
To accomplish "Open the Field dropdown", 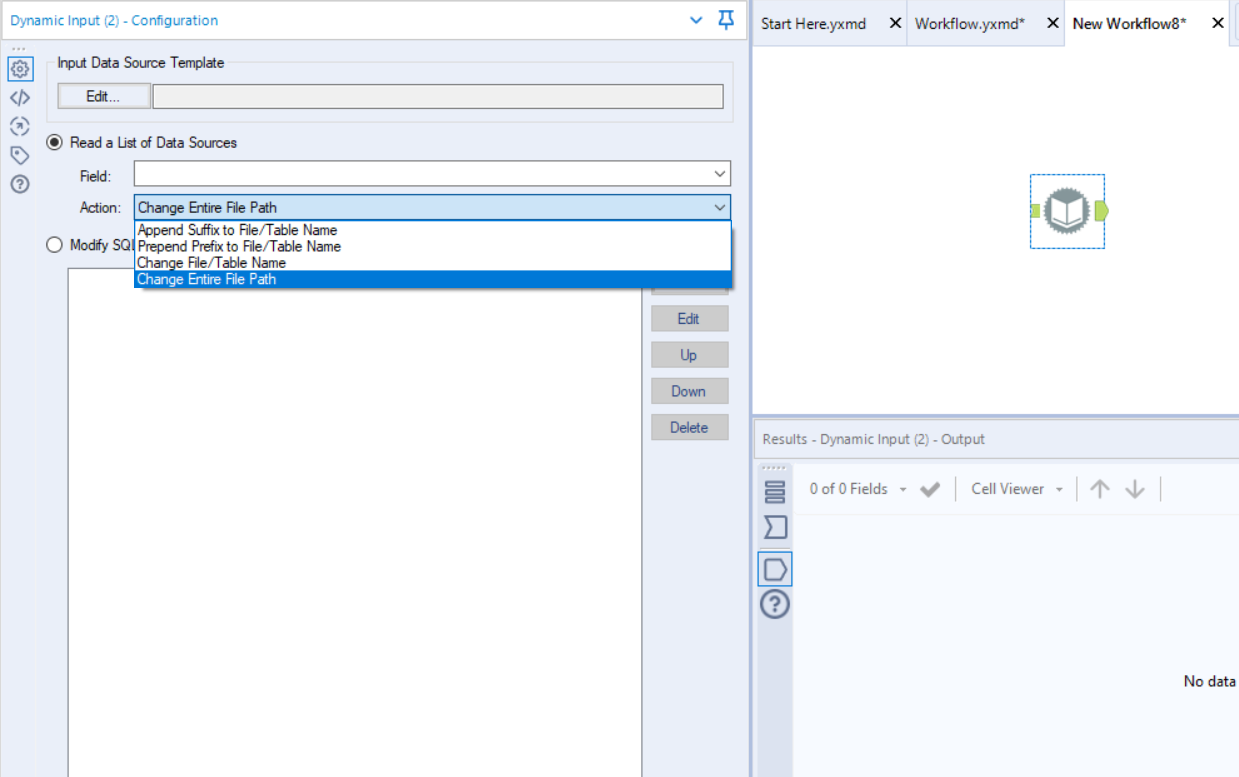I will 720,173.
